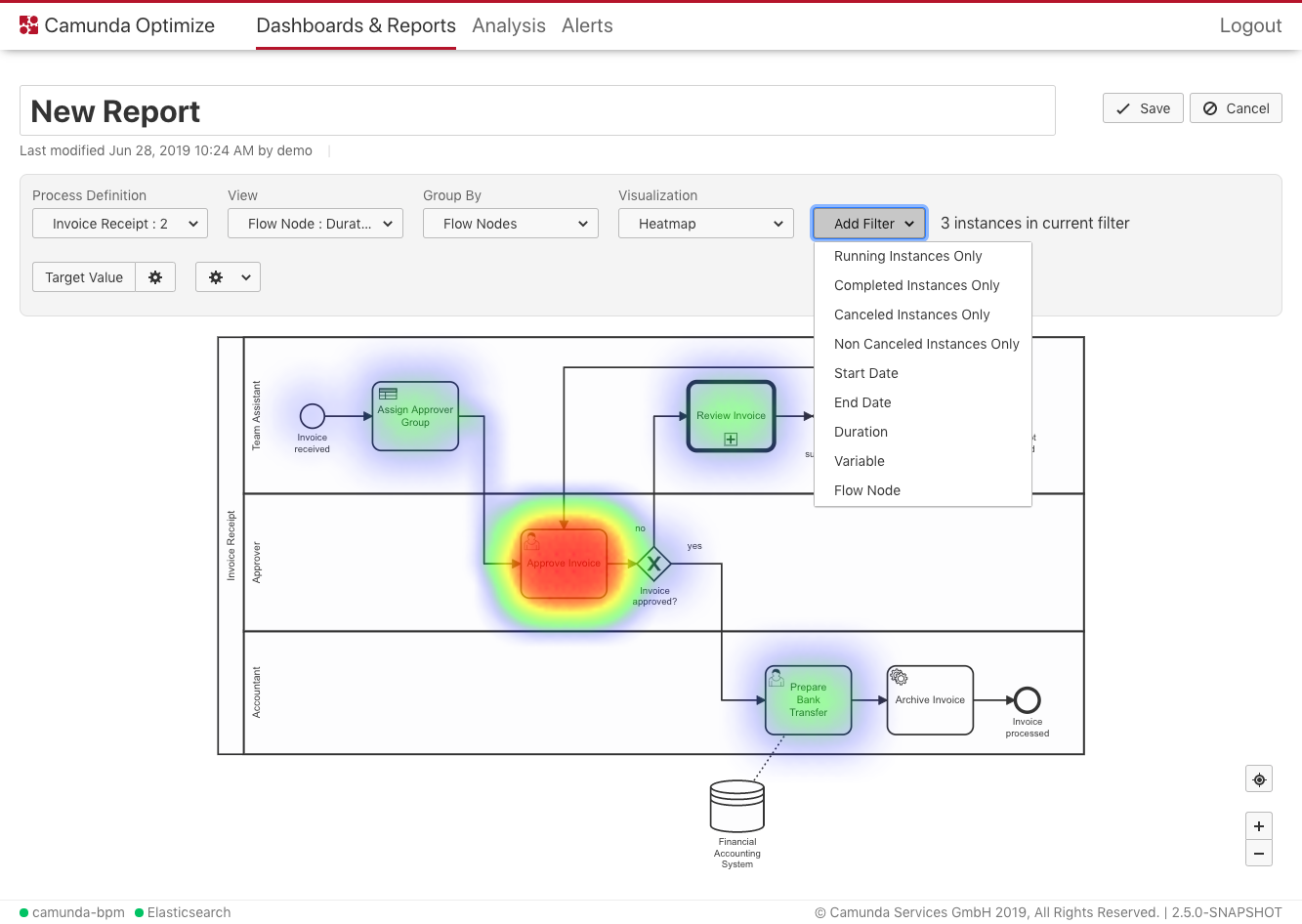
Task: Zoom in on the diagram with plus
Action: (x=1259, y=826)
